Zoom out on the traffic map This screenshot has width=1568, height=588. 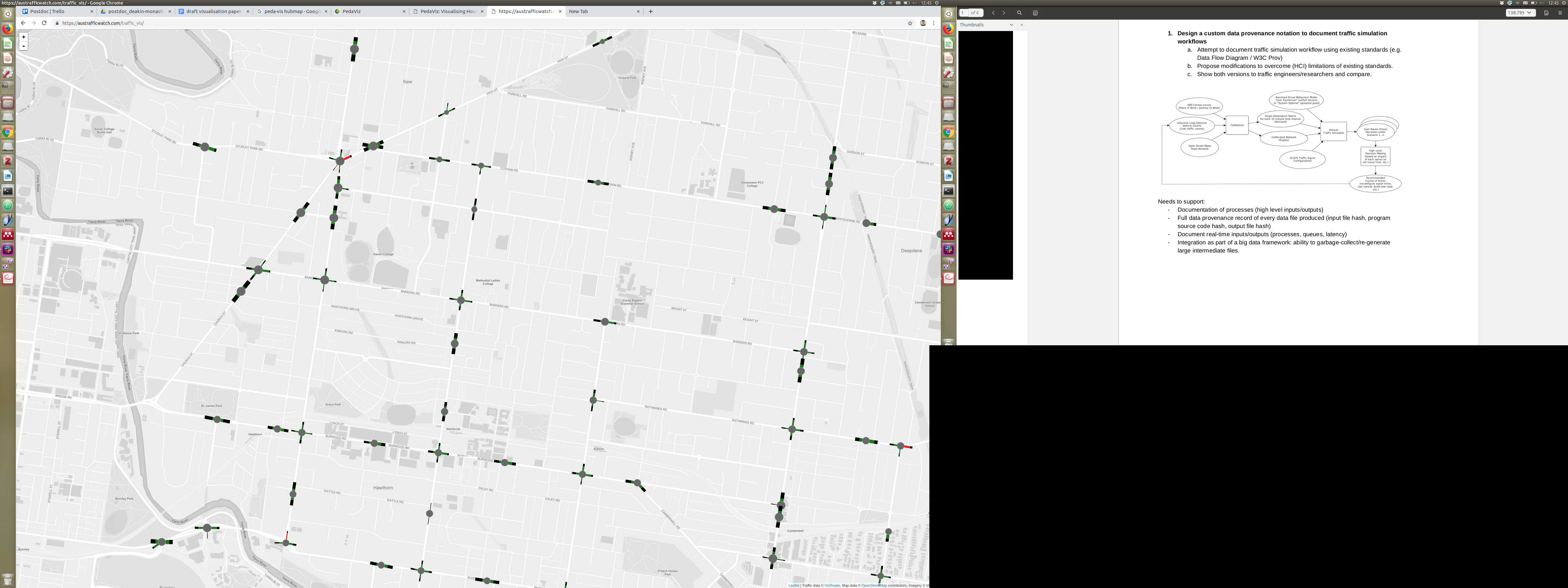click(x=24, y=46)
